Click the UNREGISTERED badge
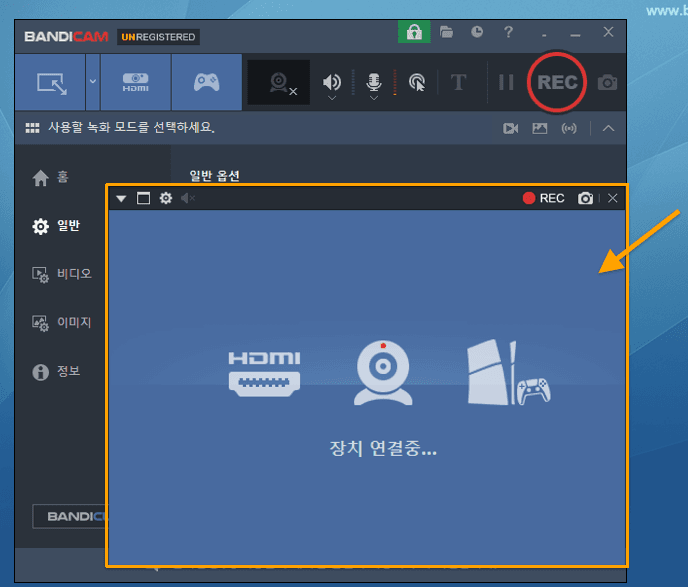The image size is (688, 587). tap(158, 37)
